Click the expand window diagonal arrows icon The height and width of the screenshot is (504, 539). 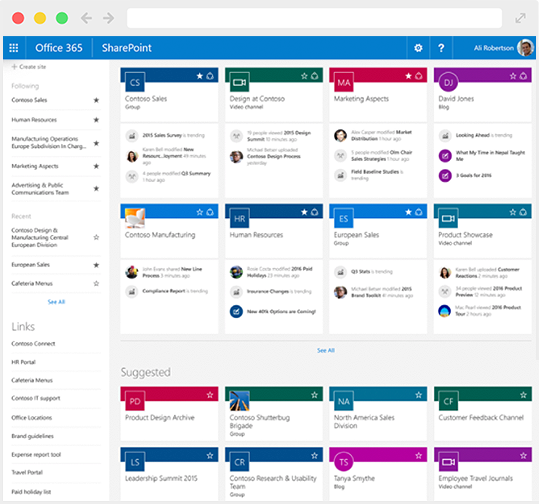(520, 18)
